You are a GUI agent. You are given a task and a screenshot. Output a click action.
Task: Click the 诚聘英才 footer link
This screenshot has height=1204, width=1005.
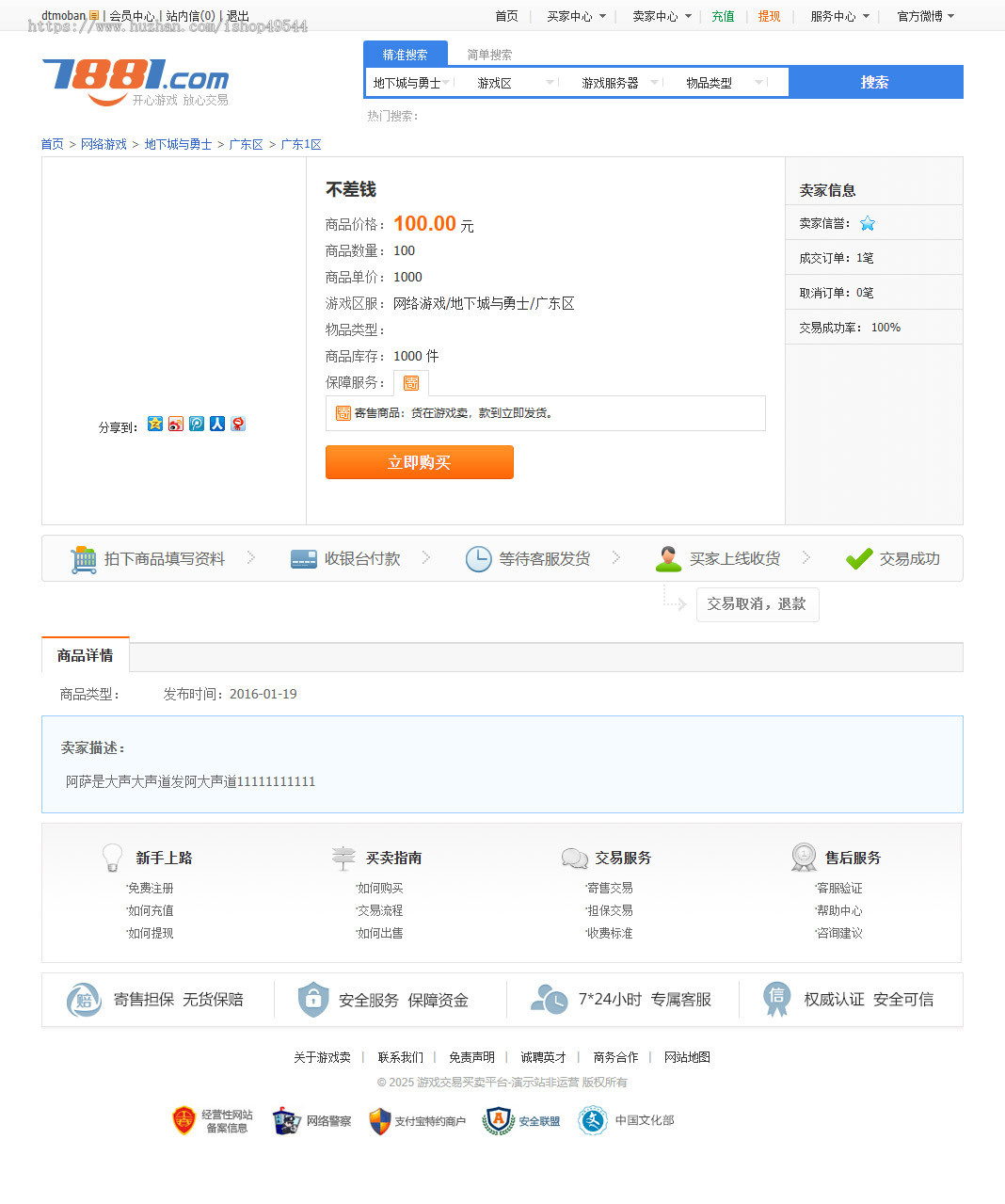pos(544,1057)
